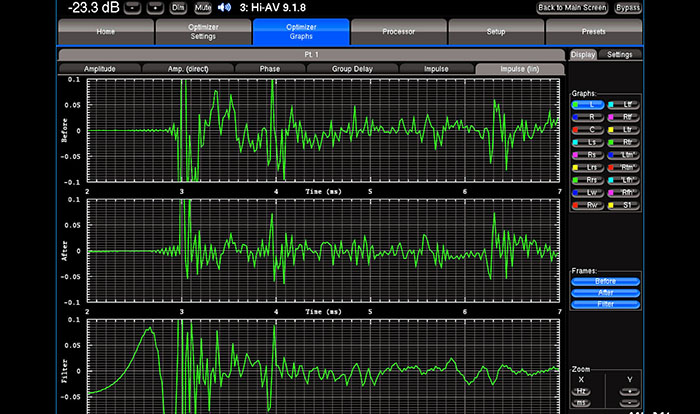Click the Y zoom plus button
Screen dimensions: 700x414
coord(629,392)
